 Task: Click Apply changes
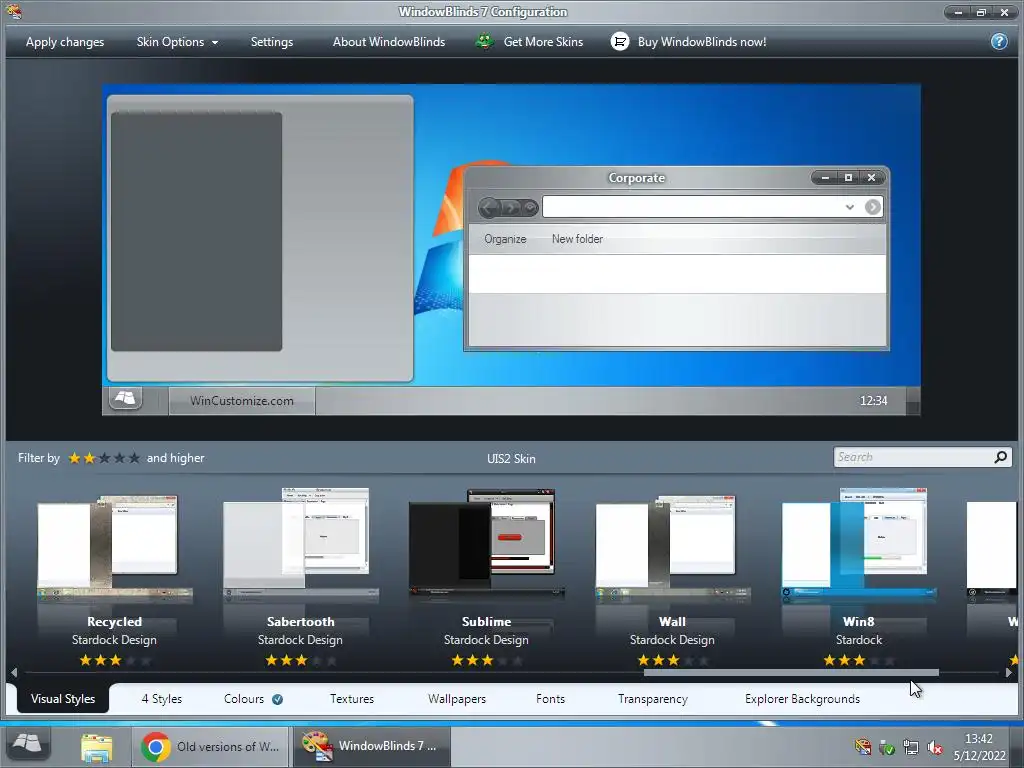pos(65,42)
